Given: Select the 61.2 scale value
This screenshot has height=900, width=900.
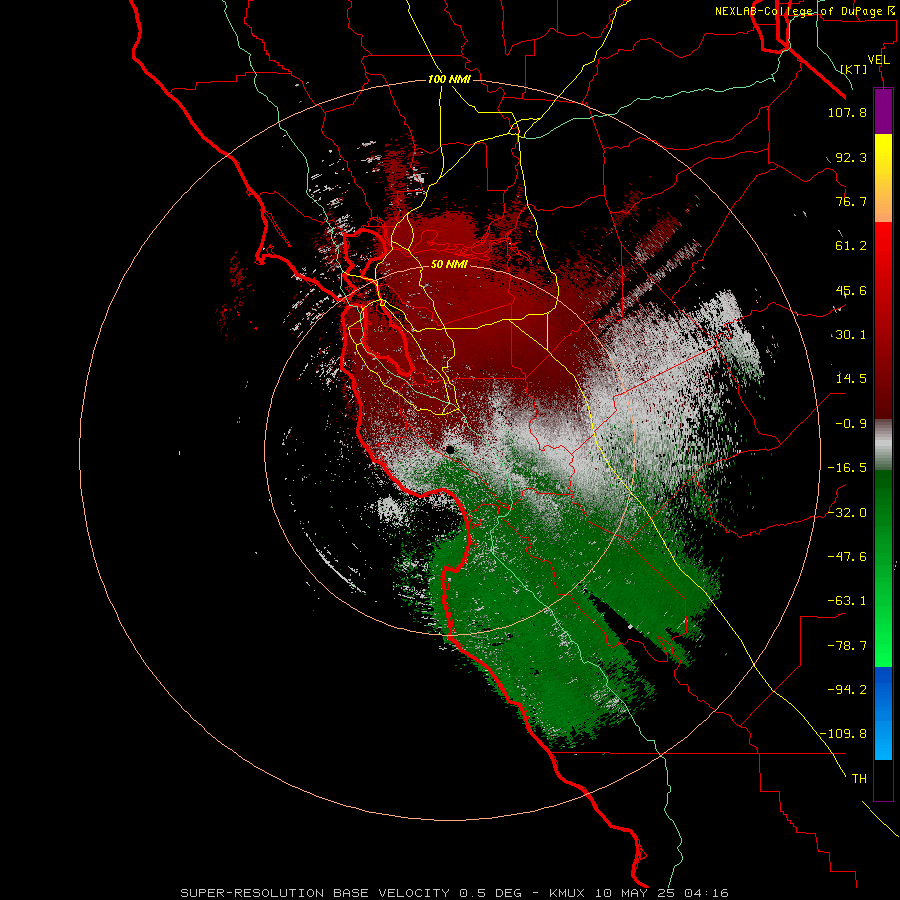Looking at the screenshot, I should (x=851, y=246).
